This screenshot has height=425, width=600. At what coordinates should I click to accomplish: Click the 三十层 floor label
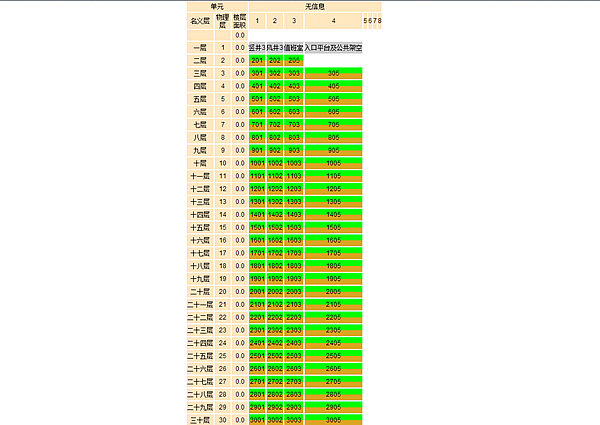click(x=200, y=420)
